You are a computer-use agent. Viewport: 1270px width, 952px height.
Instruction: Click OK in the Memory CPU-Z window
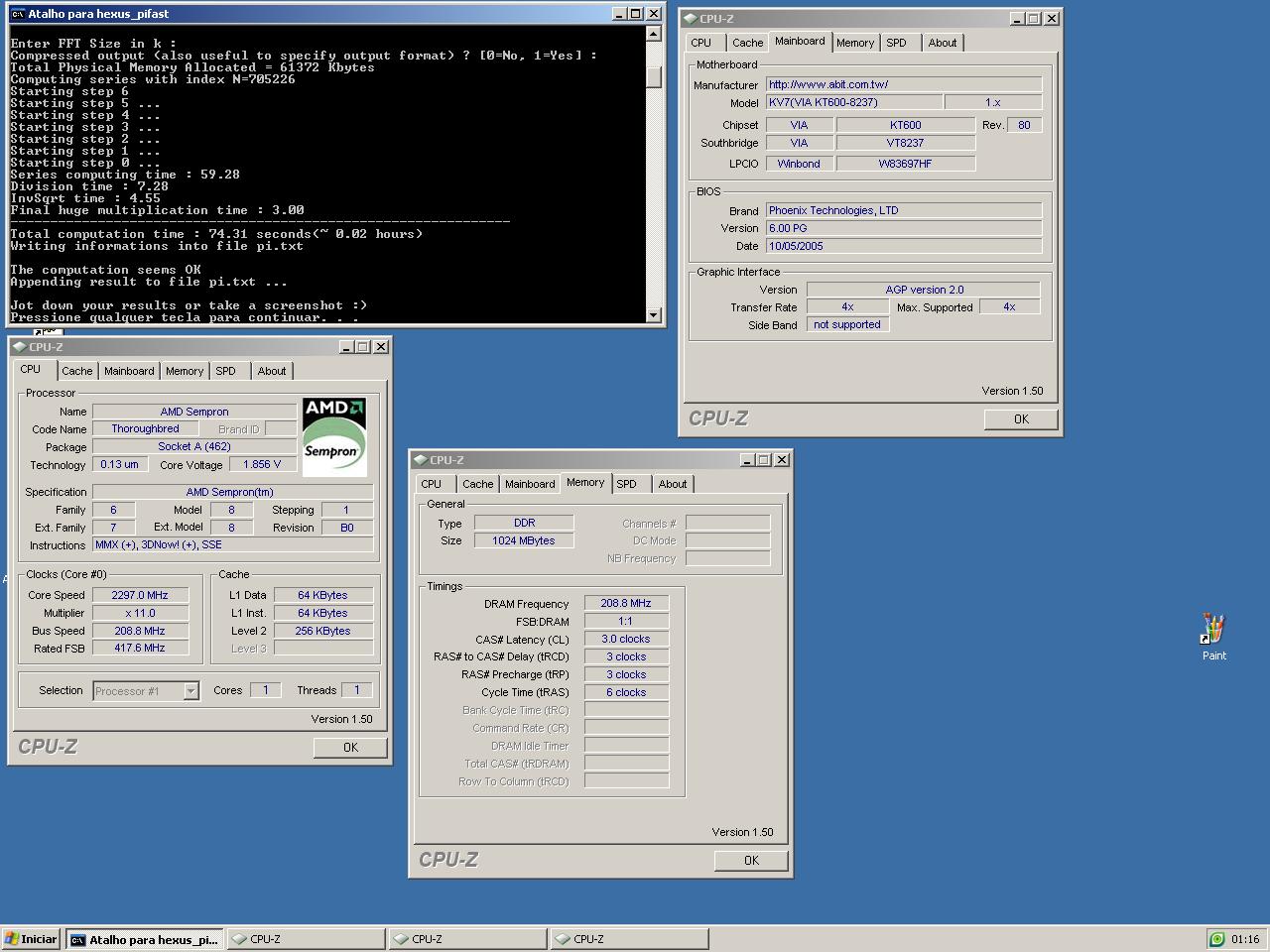click(751, 861)
